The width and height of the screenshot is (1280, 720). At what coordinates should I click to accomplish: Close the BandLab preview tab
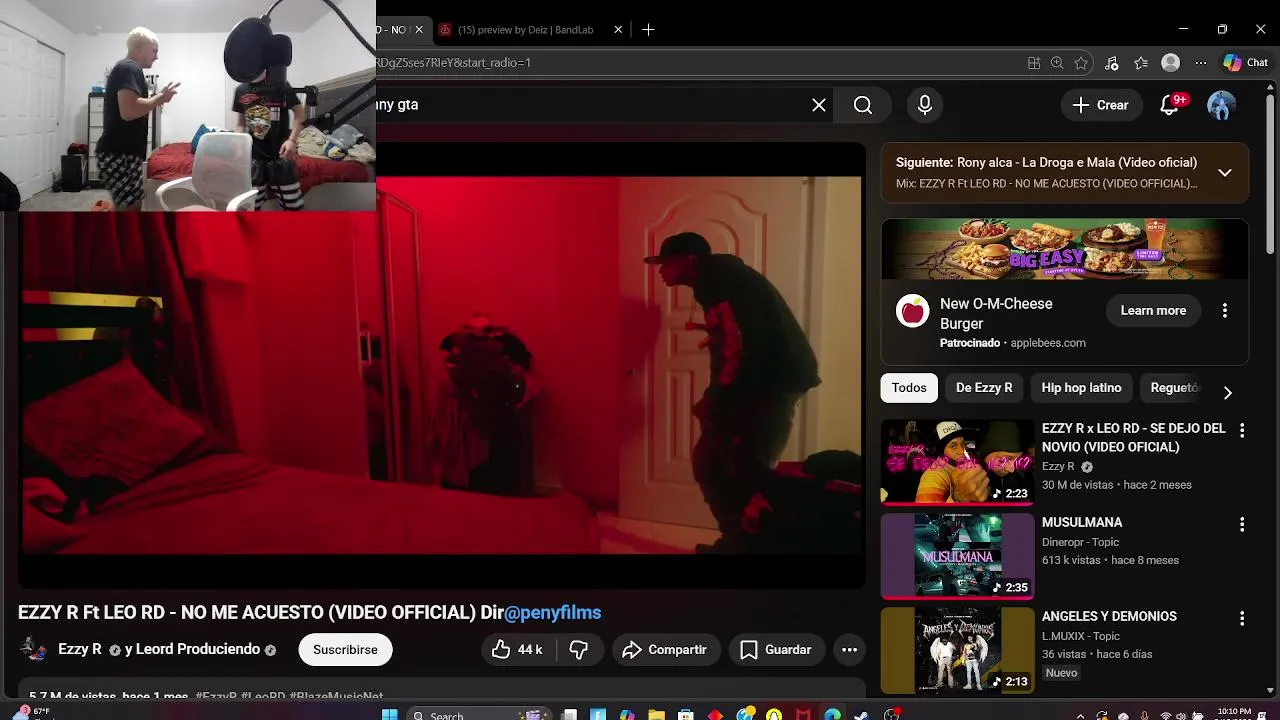(618, 30)
